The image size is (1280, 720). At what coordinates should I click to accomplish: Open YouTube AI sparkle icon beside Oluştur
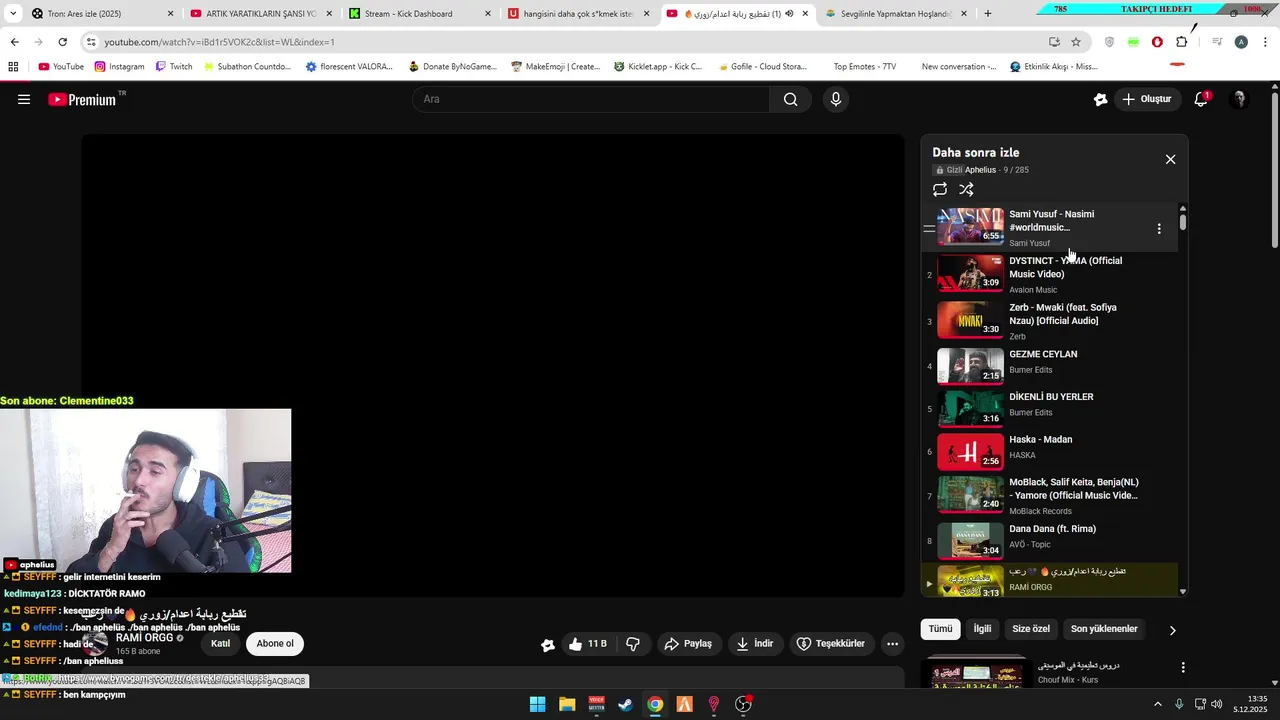coord(1100,99)
